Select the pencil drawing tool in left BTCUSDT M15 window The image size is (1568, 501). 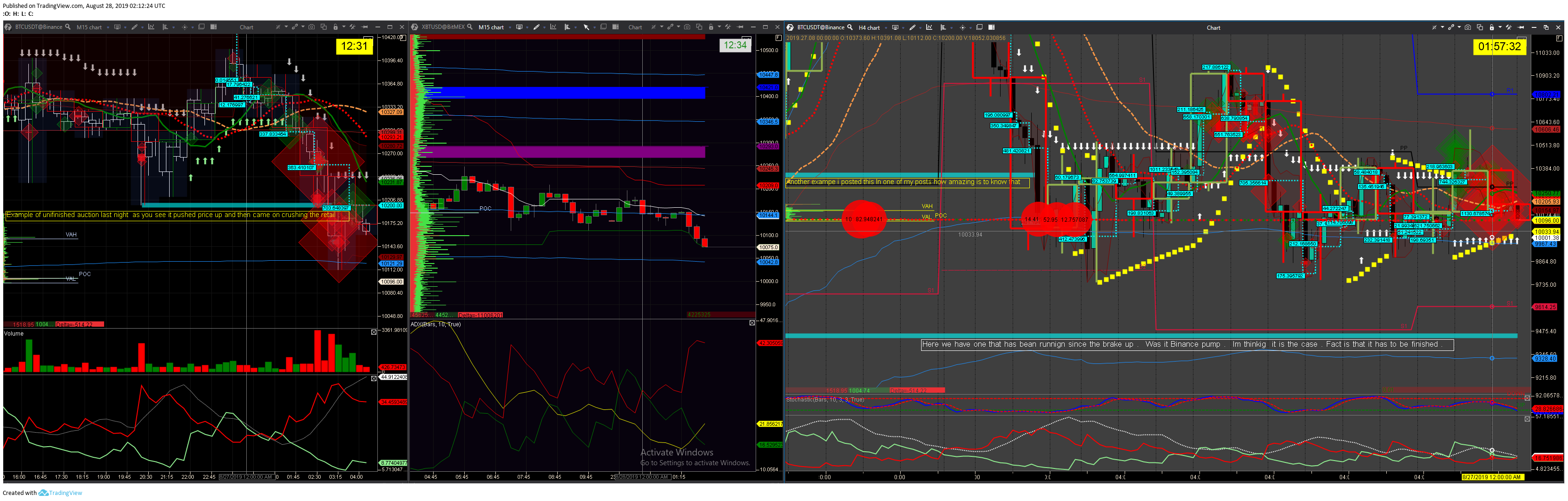134,27
